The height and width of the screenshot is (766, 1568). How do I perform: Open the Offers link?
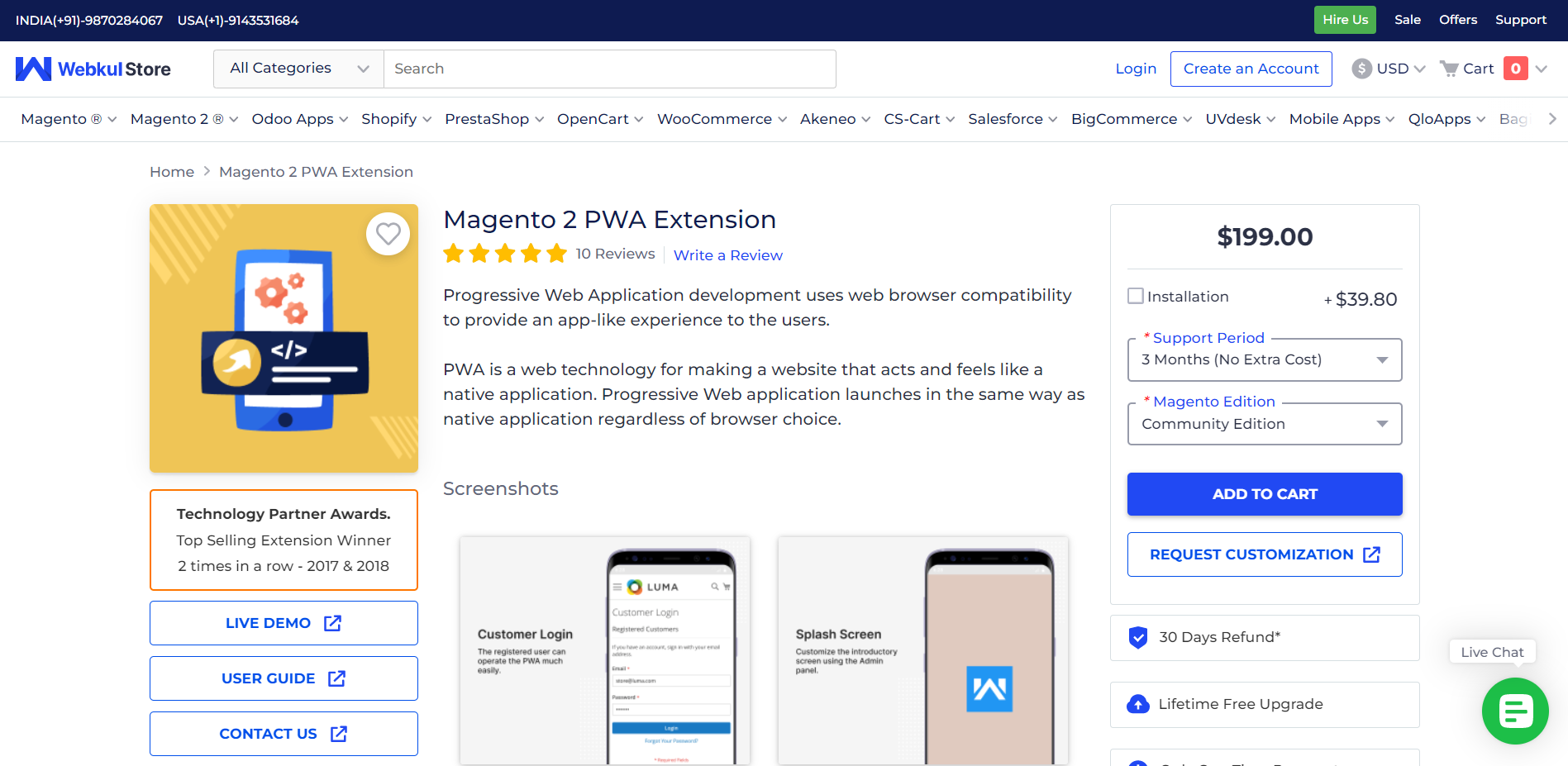pyautogui.click(x=1457, y=20)
